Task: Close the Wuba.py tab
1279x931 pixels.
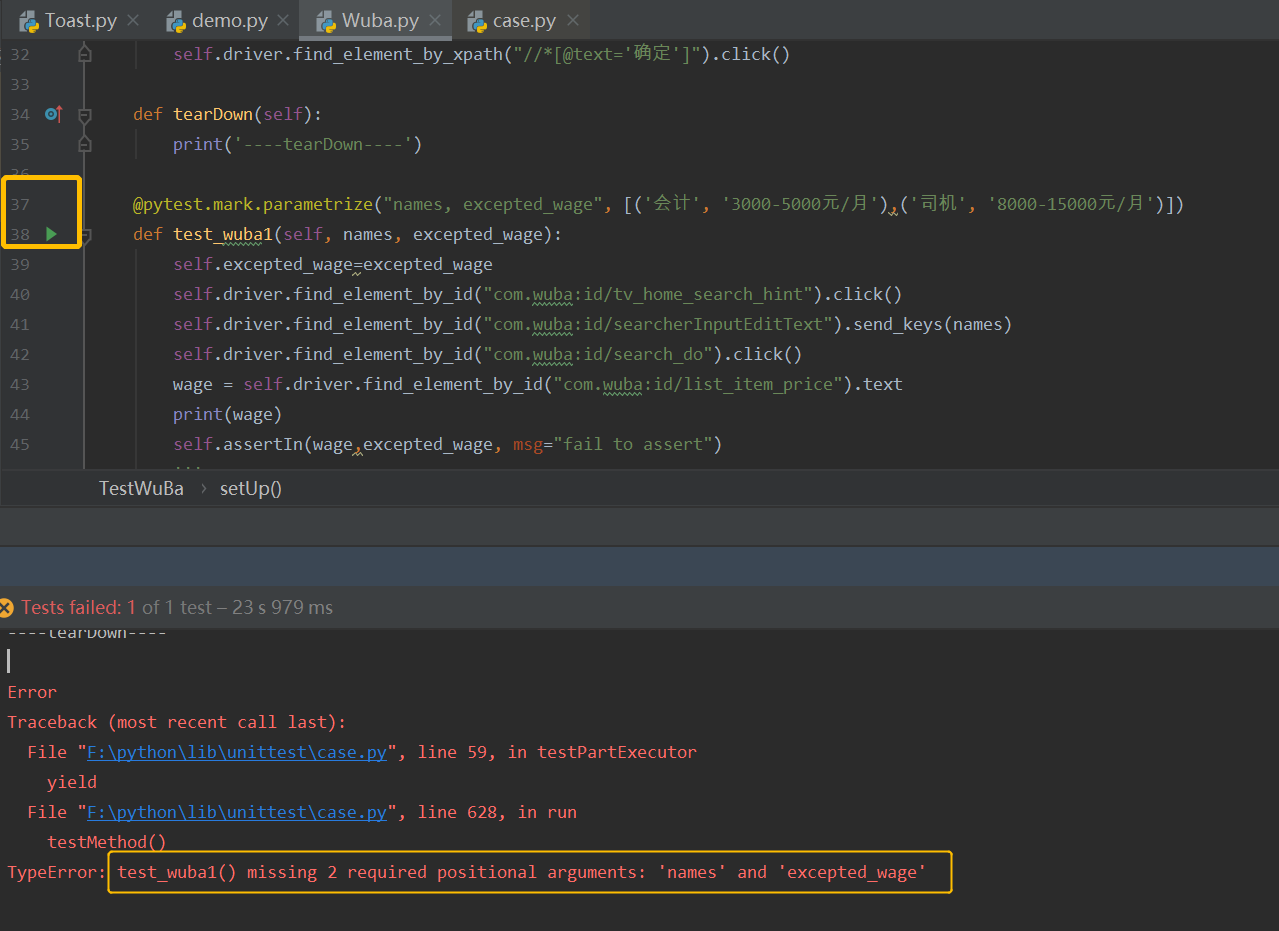Action: pyautogui.click(x=436, y=20)
